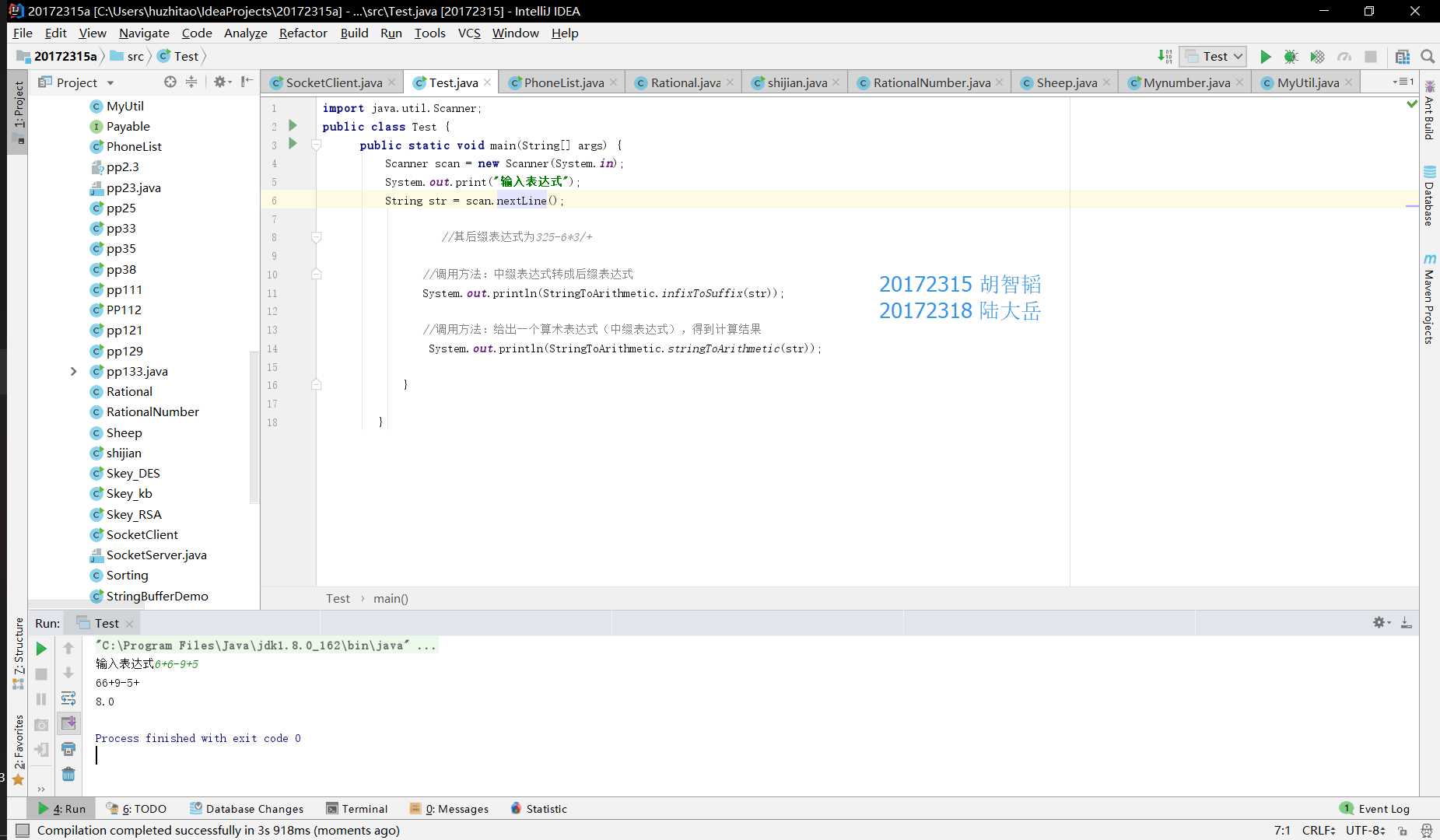
Task: Collapse all in the Project panel
Action: [x=191, y=82]
